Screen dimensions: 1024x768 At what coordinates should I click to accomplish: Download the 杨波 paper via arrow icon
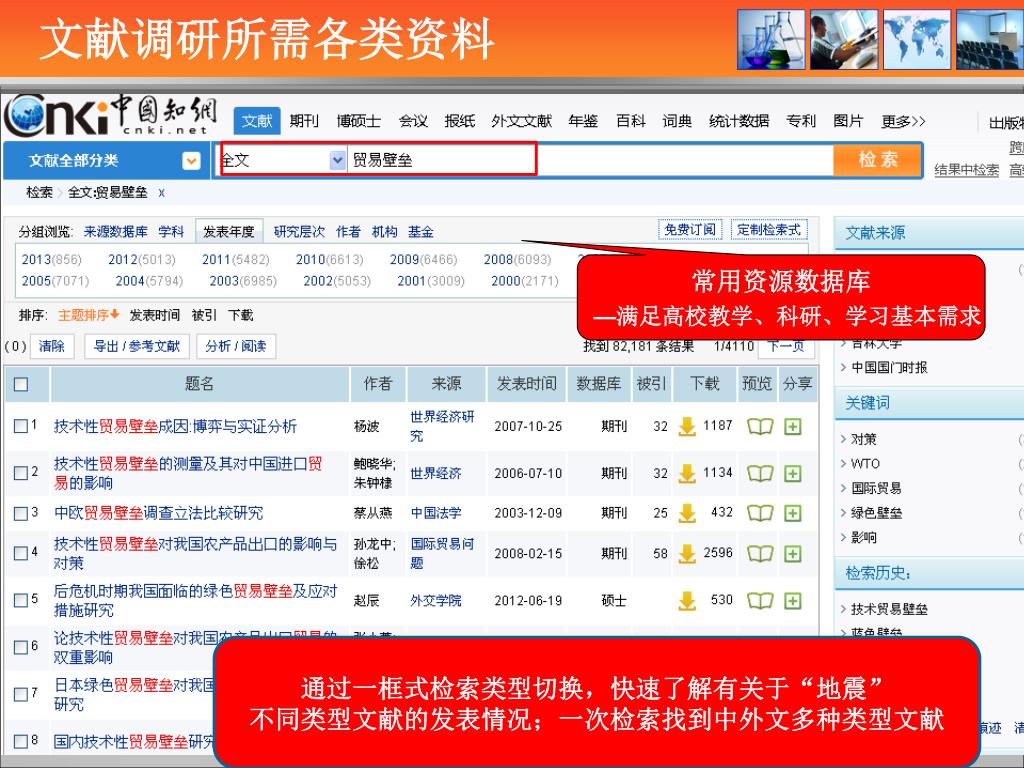click(x=687, y=426)
